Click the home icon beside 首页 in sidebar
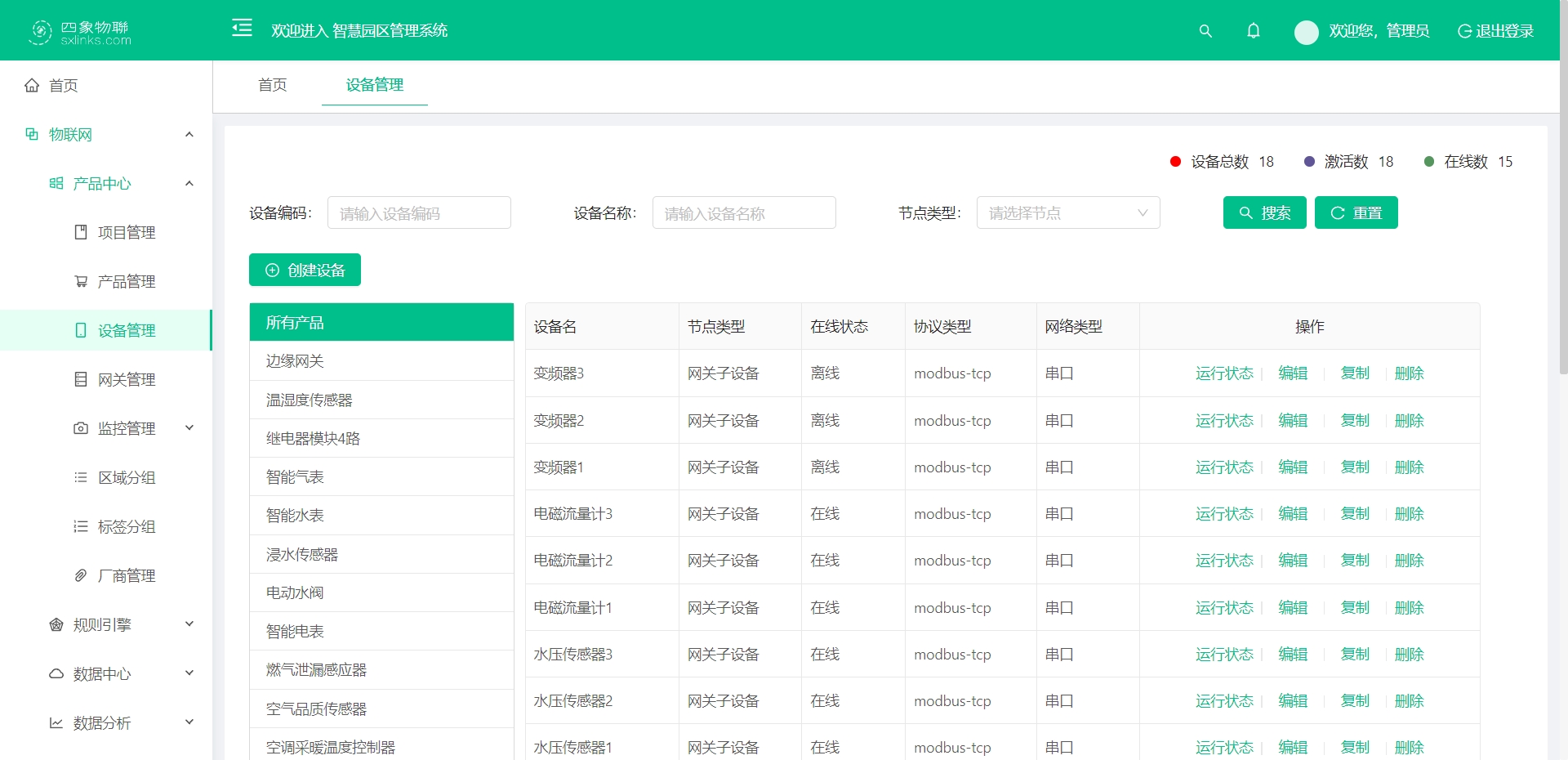Image resolution: width=1568 pixels, height=760 pixels. [32, 86]
